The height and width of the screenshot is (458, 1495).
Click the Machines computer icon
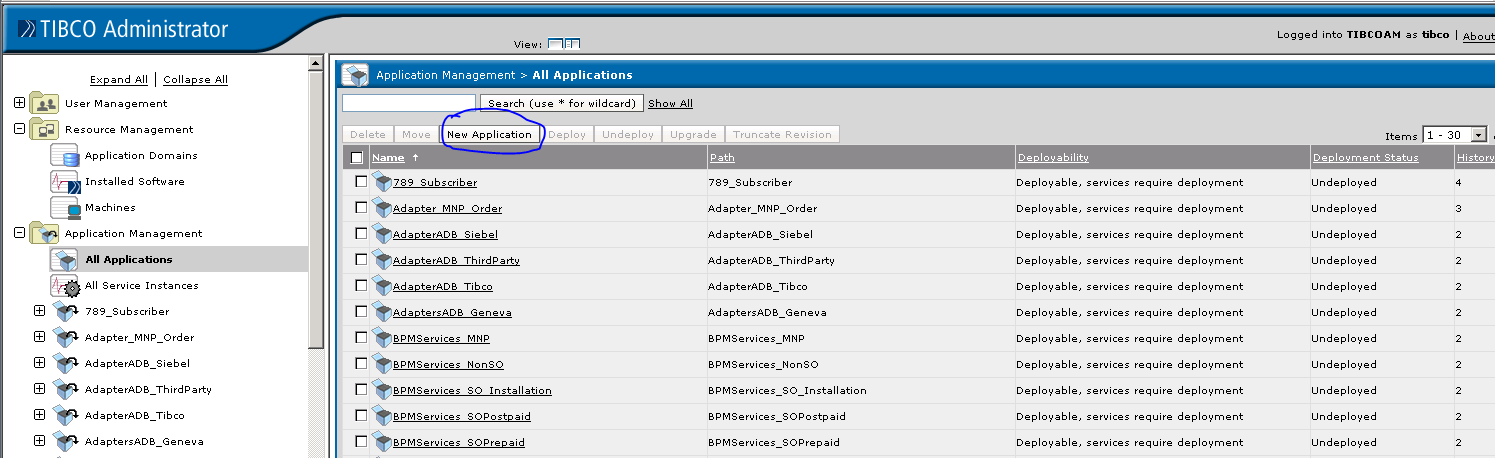click(x=64, y=208)
